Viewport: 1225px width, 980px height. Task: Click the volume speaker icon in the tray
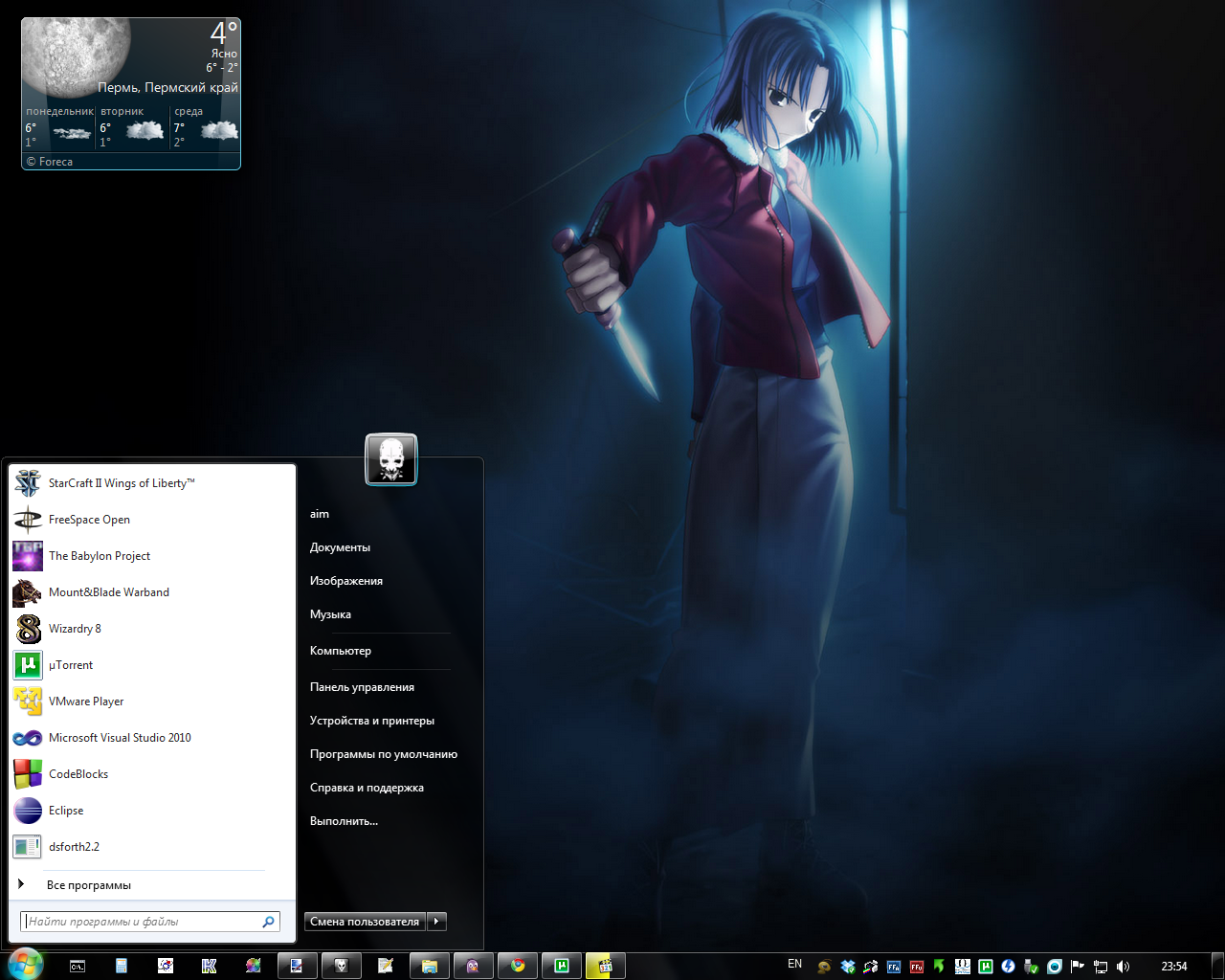pyautogui.click(x=1124, y=967)
